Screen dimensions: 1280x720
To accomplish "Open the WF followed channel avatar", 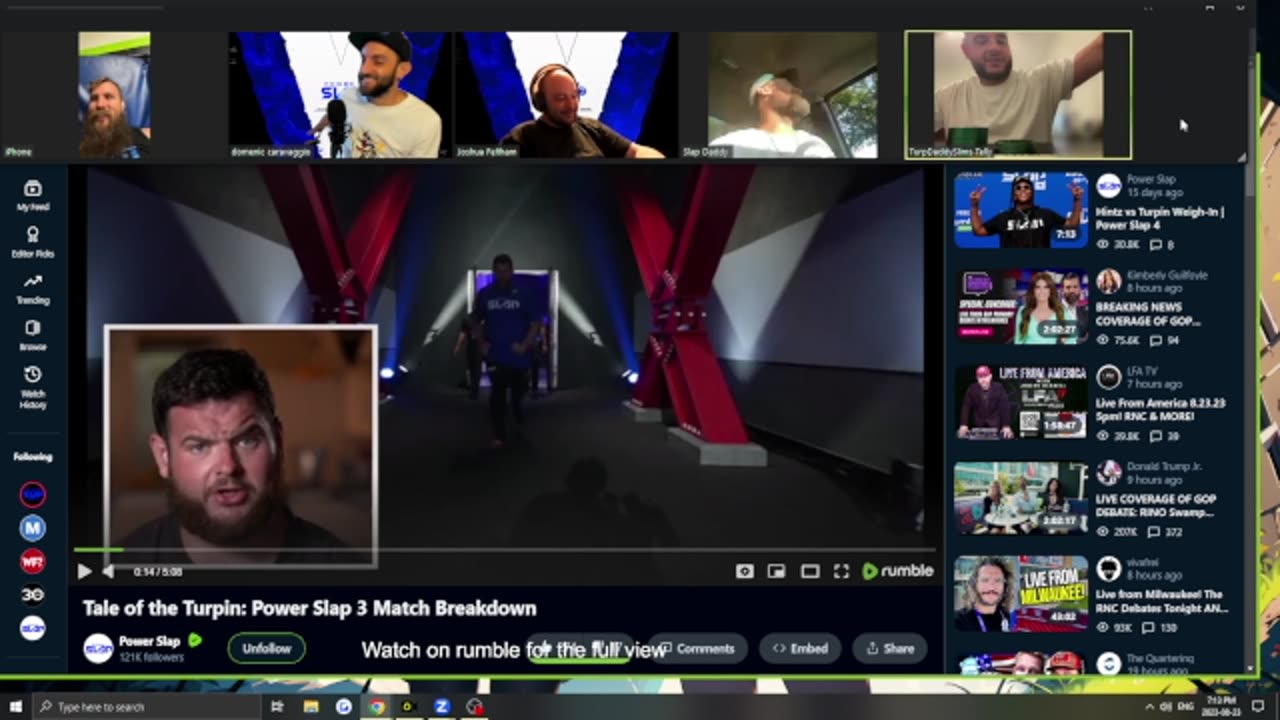I will [33, 561].
